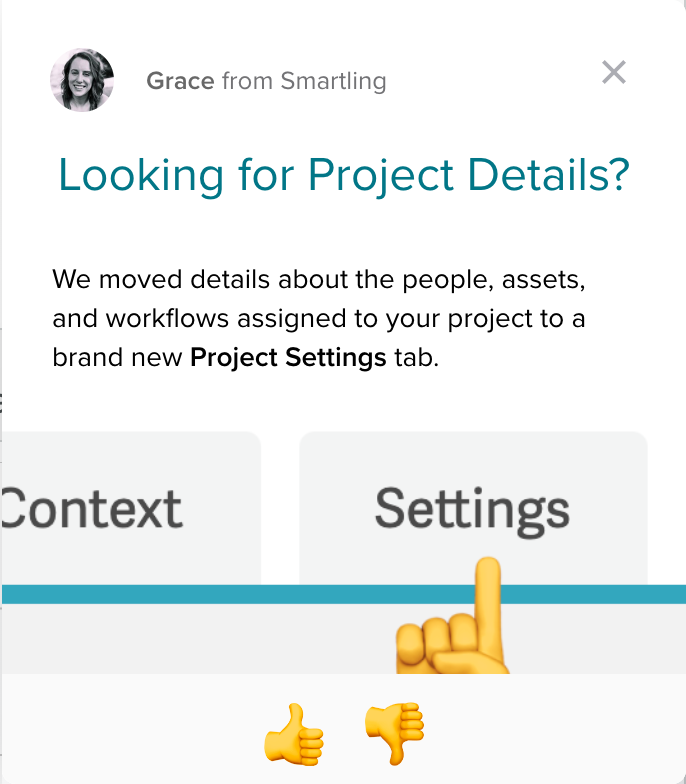Image resolution: width=686 pixels, height=784 pixels.
Task: Click the 'Looking for Project Details?' heading
Action: [344, 175]
